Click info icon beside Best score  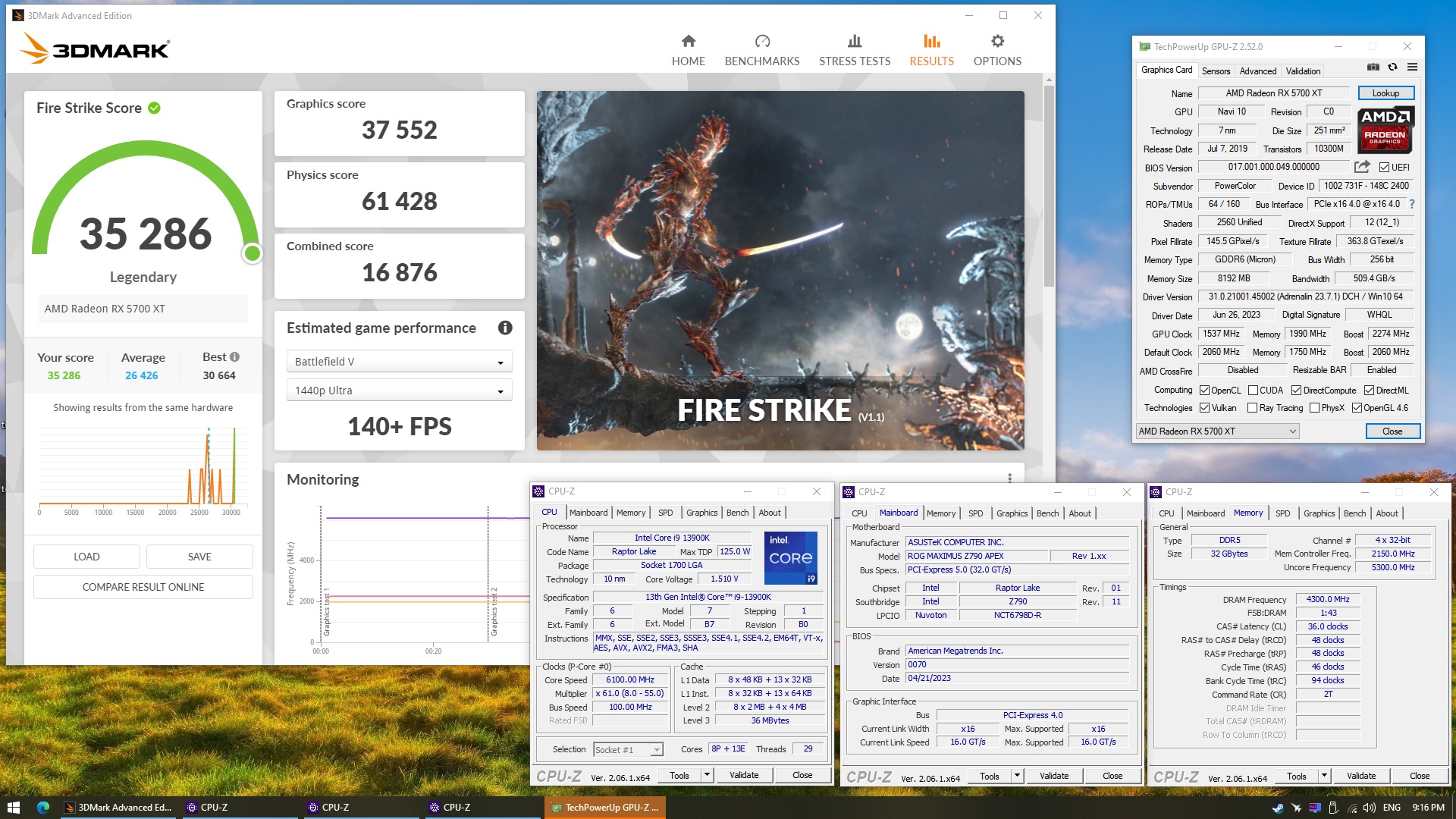pyautogui.click(x=234, y=356)
